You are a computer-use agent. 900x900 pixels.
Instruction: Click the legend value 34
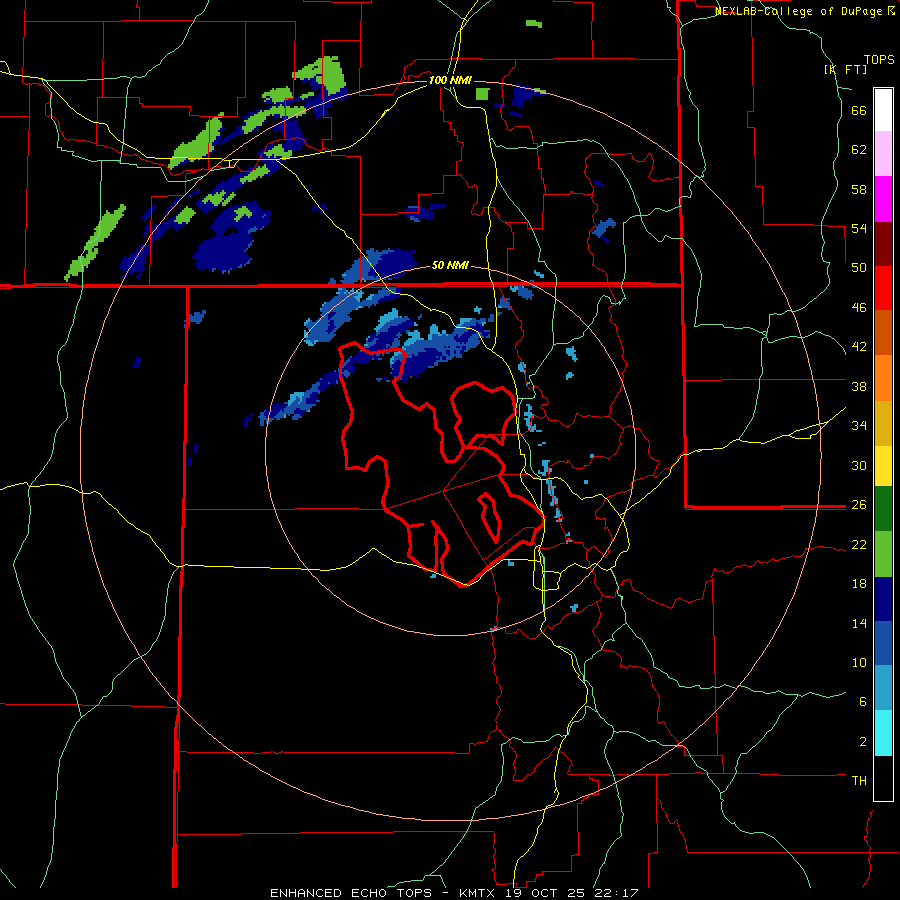[x=859, y=426]
